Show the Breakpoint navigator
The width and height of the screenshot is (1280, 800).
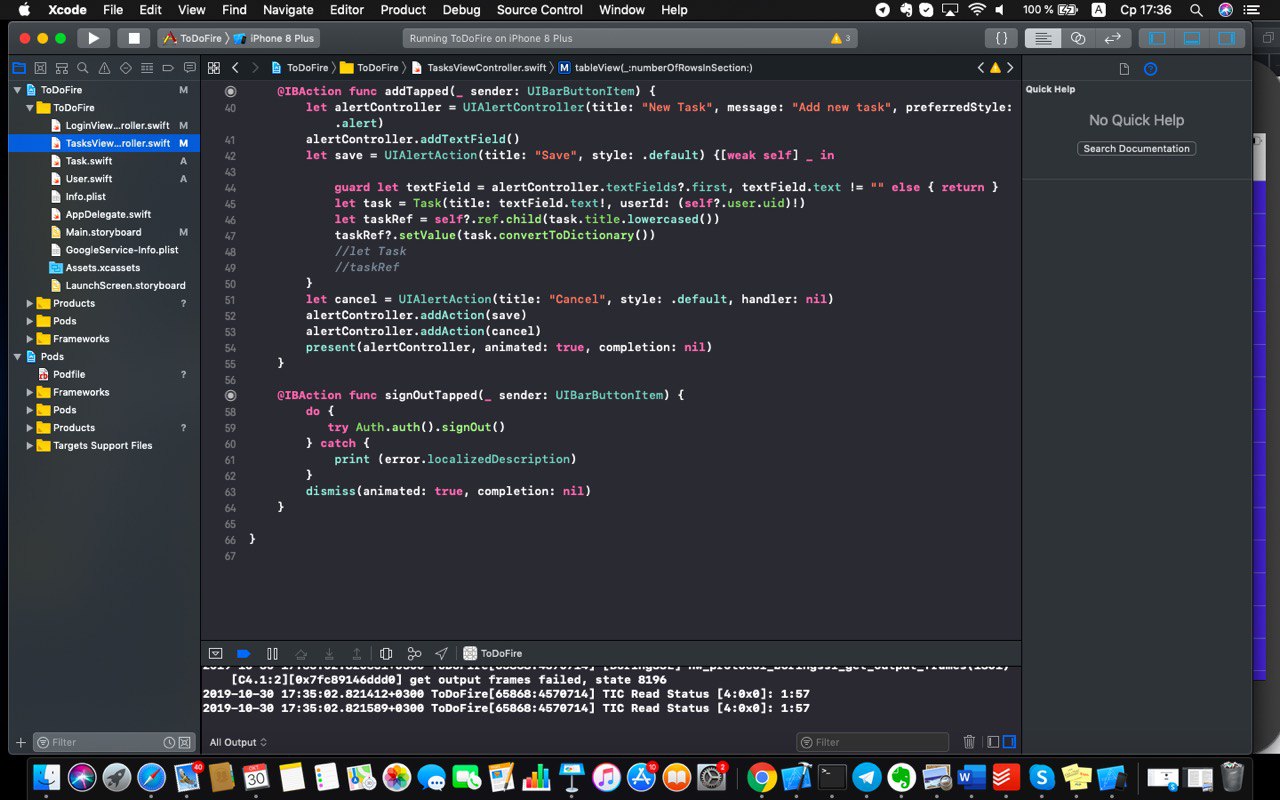pyautogui.click(x=168, y=68)
